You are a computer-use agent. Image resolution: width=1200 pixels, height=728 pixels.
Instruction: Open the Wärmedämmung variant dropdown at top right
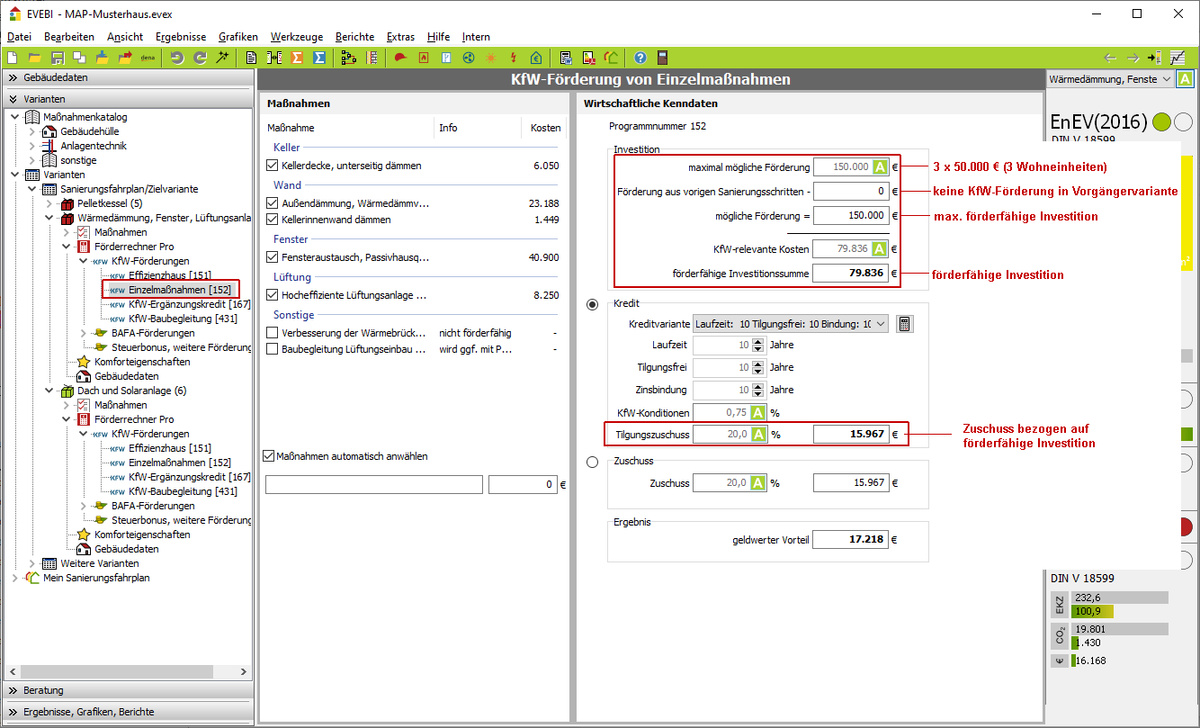click(1108, 79)
